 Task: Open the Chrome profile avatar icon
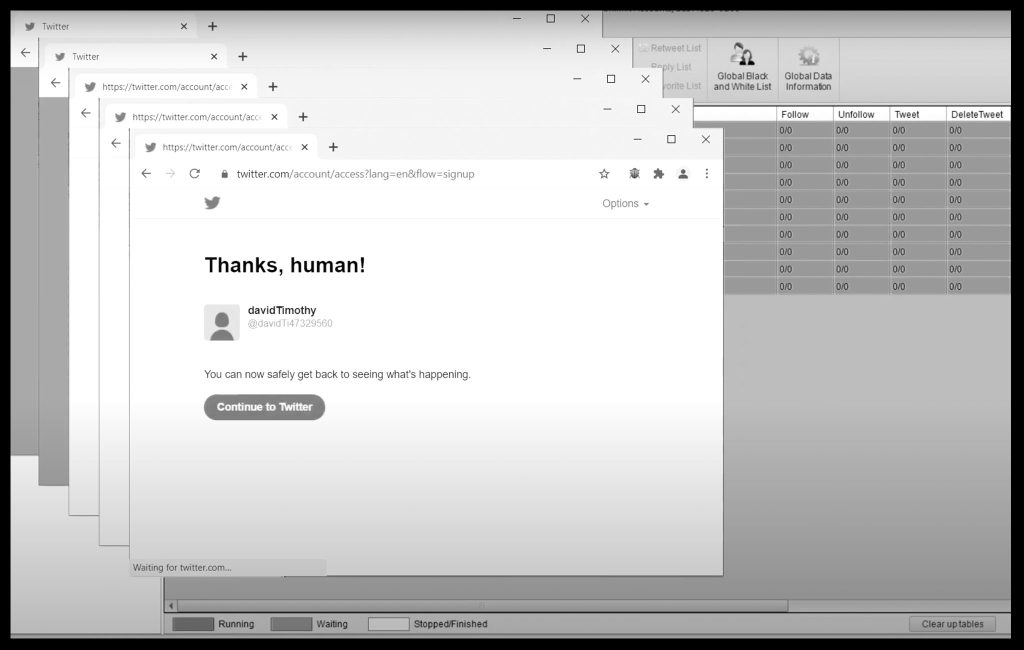(x=682, y=174)
